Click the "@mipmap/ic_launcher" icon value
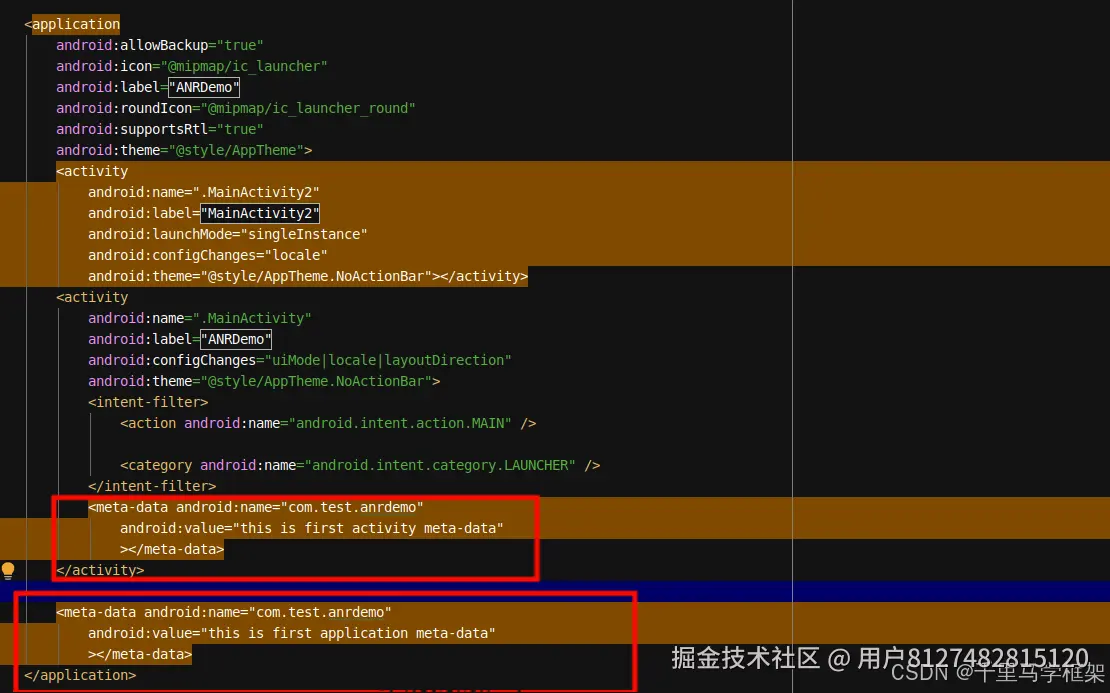 [x=244, y=67]
